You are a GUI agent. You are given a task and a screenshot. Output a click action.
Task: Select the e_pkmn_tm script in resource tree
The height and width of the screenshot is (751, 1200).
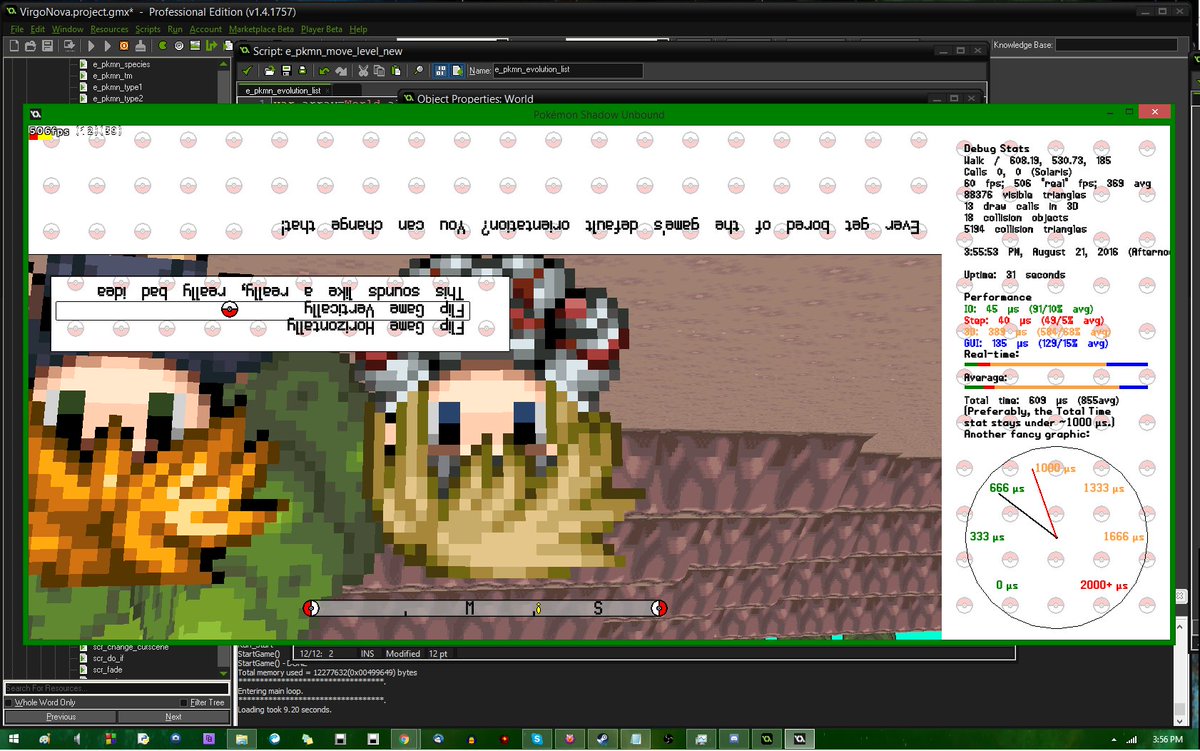pos(113,76)
